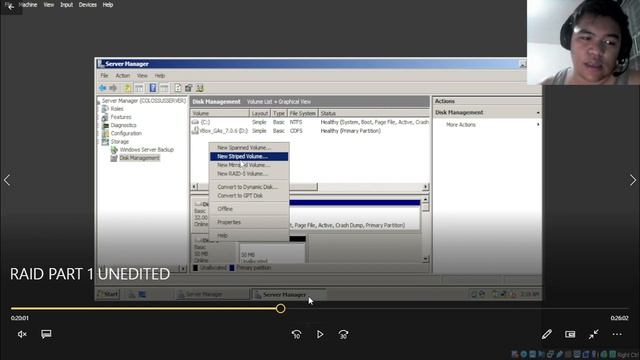640x360 pixels.
Task: Open the three-dot more options menu
Action: point(617,334)
